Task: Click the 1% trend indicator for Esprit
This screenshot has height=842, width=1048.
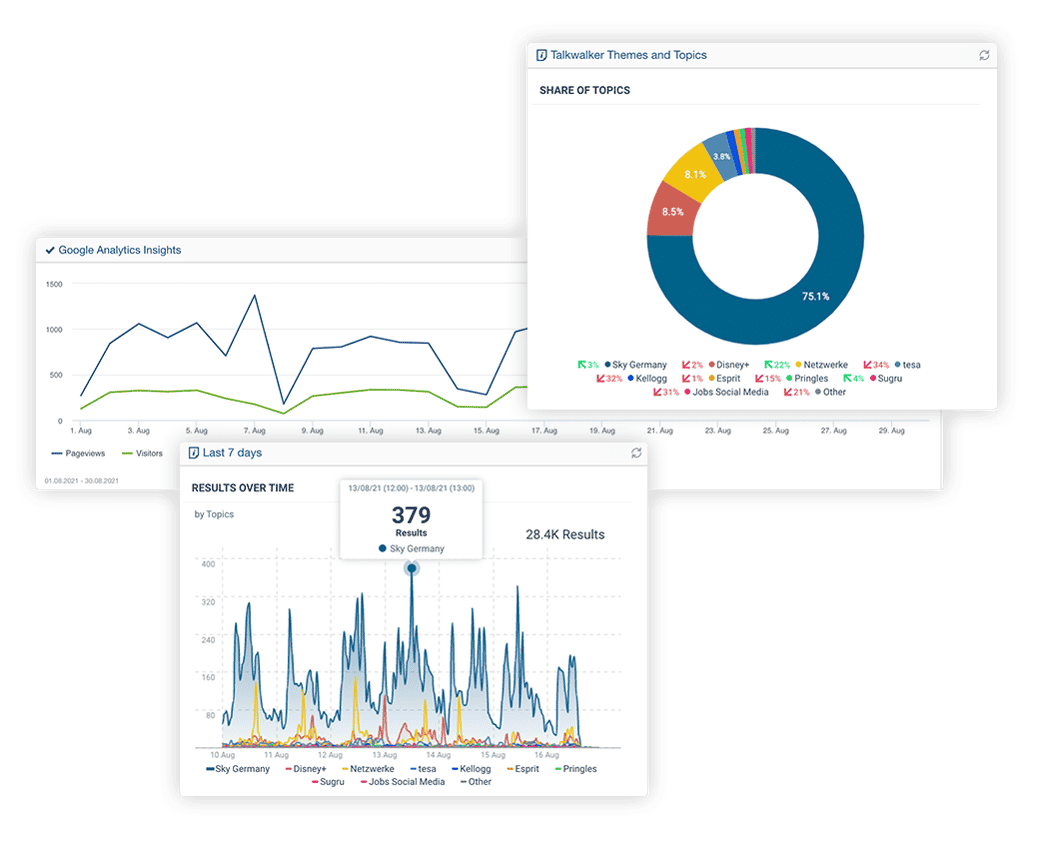Action: click(x=692, y=379)
